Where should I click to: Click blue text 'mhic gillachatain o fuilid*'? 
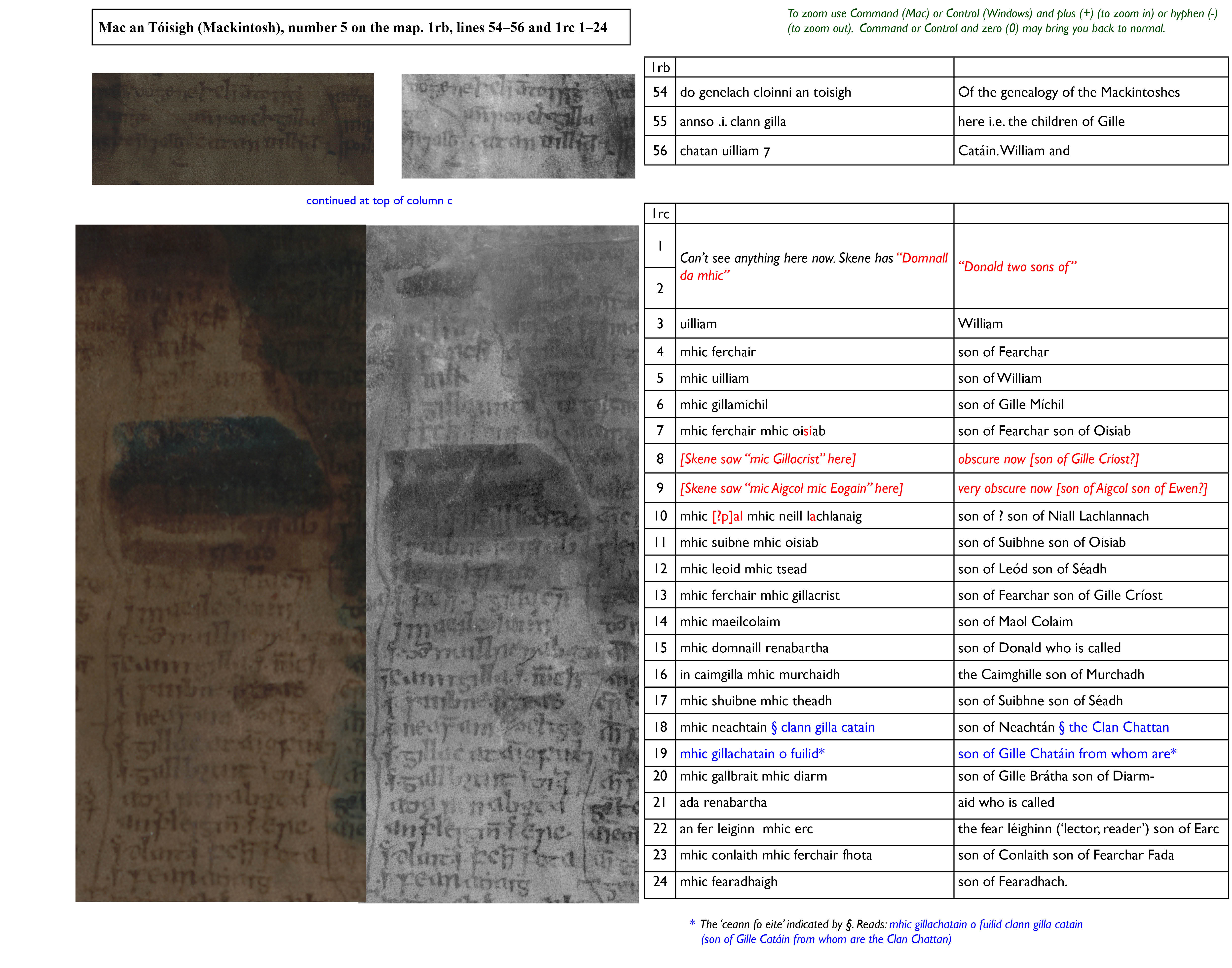752,754
